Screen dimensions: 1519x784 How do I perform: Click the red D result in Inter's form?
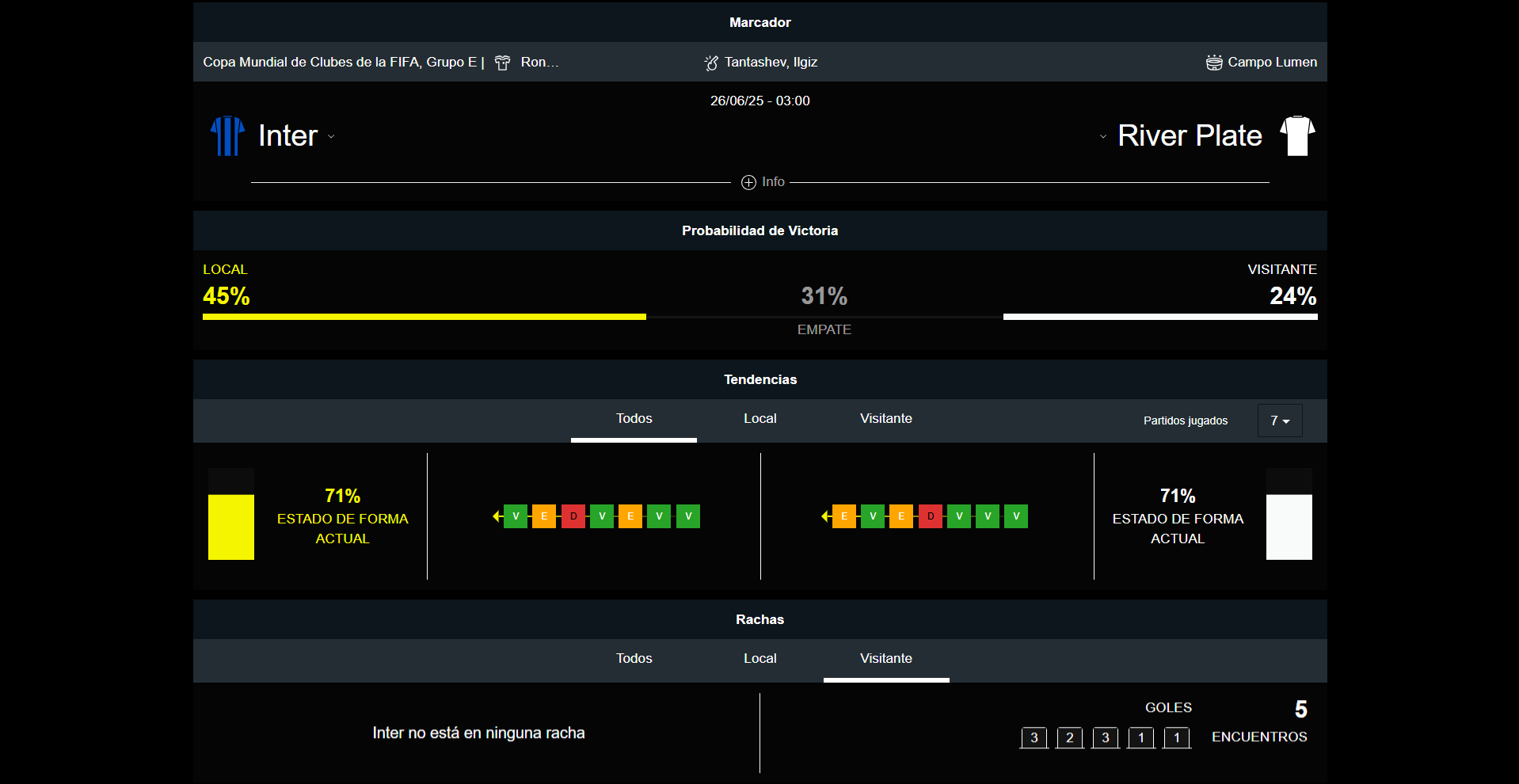point(573,516)
